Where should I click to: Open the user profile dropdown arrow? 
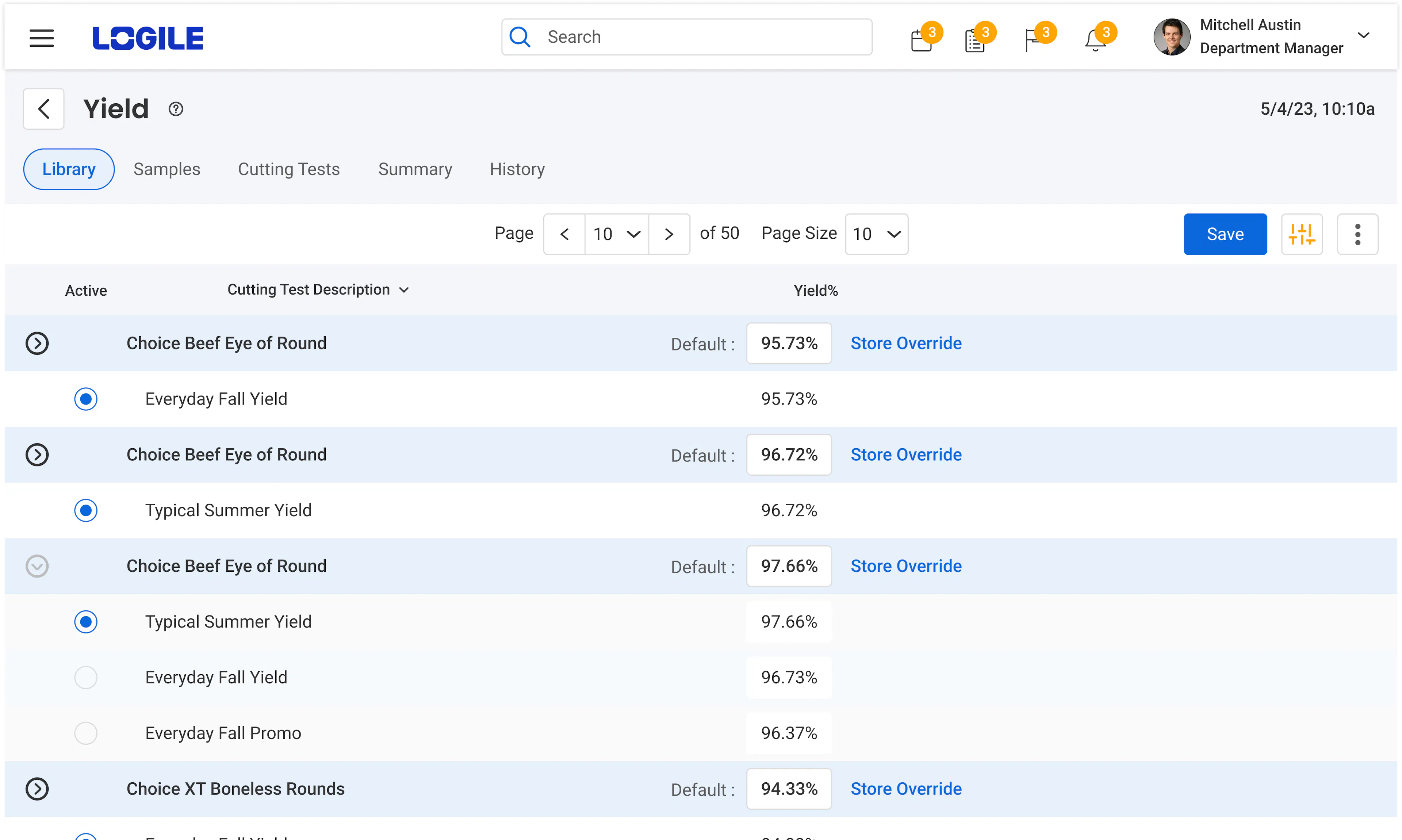tap(1363, 36)
